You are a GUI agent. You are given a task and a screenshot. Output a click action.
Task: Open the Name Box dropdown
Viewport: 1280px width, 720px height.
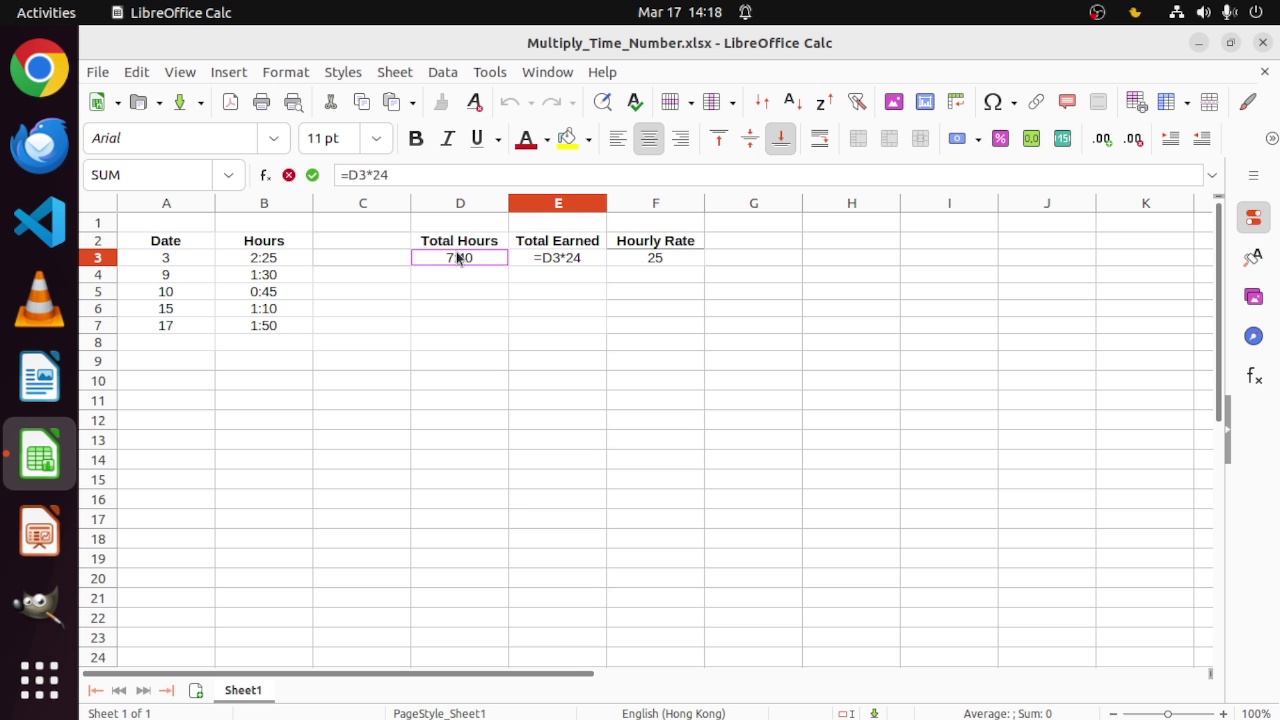tap(228, 175)
